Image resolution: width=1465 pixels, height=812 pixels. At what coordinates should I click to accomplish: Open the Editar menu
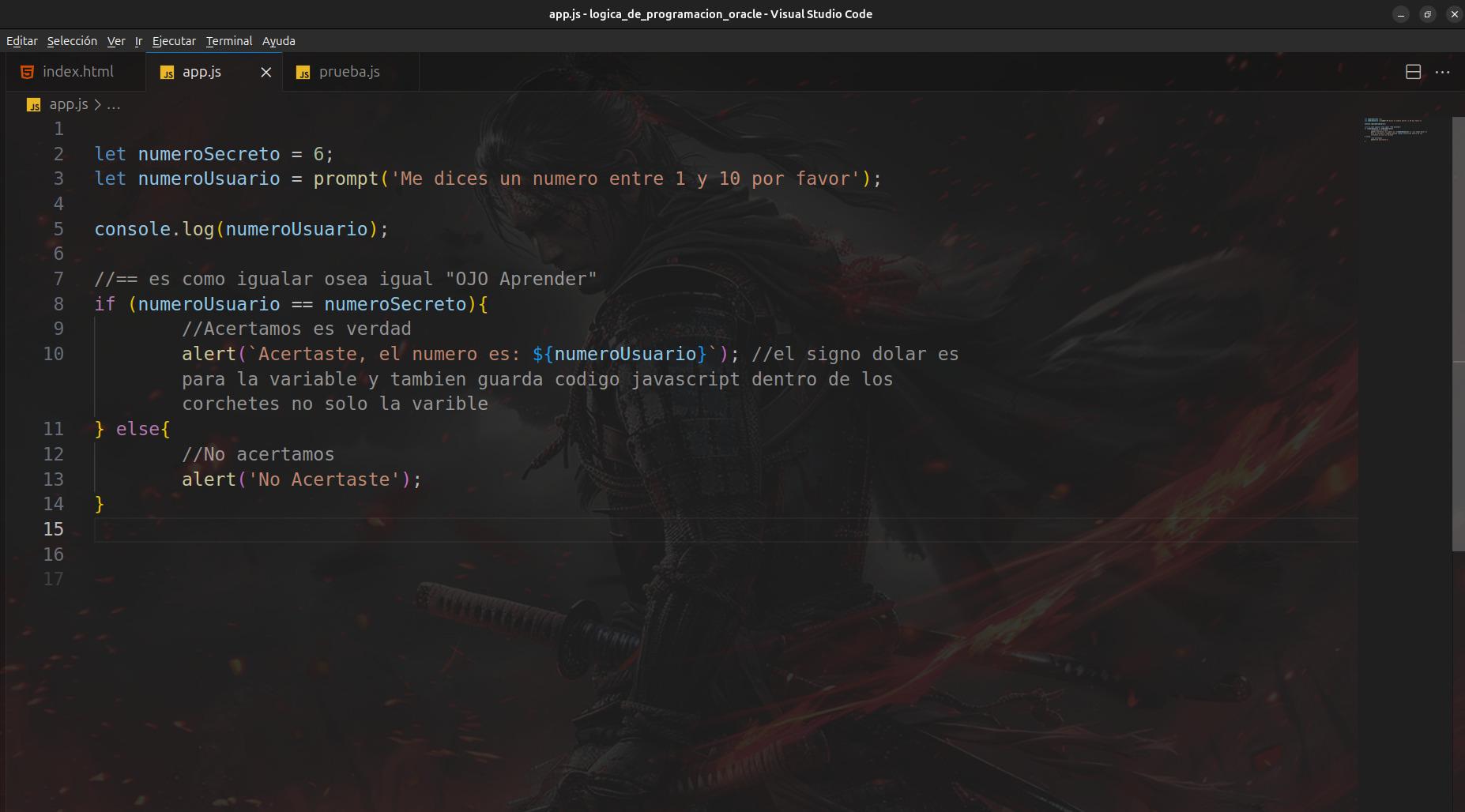click(x=22, y=41)
